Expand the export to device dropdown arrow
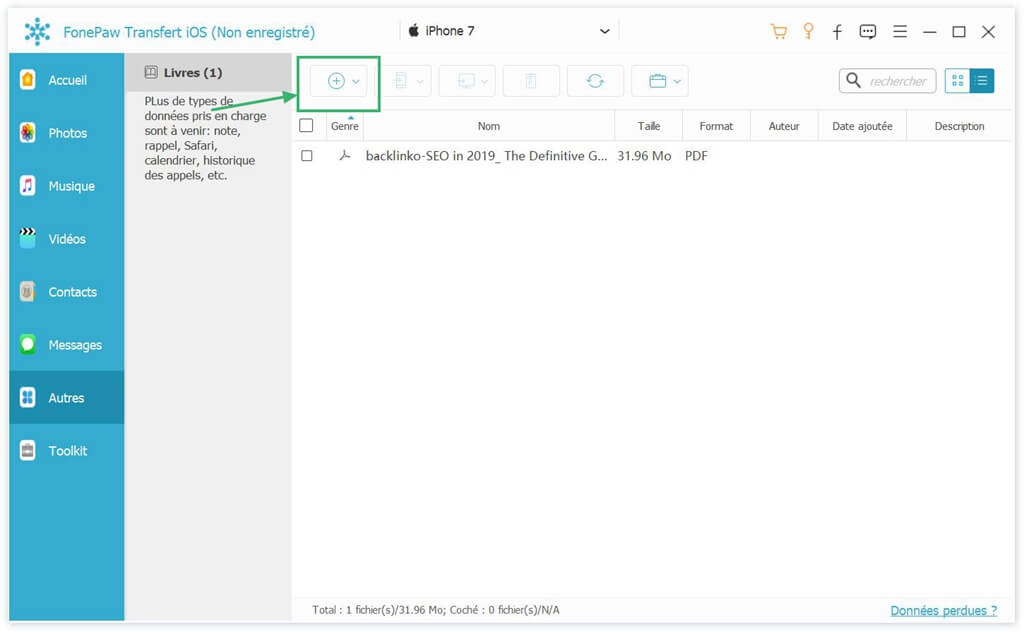1024x632 pixels. pos(420,82)
